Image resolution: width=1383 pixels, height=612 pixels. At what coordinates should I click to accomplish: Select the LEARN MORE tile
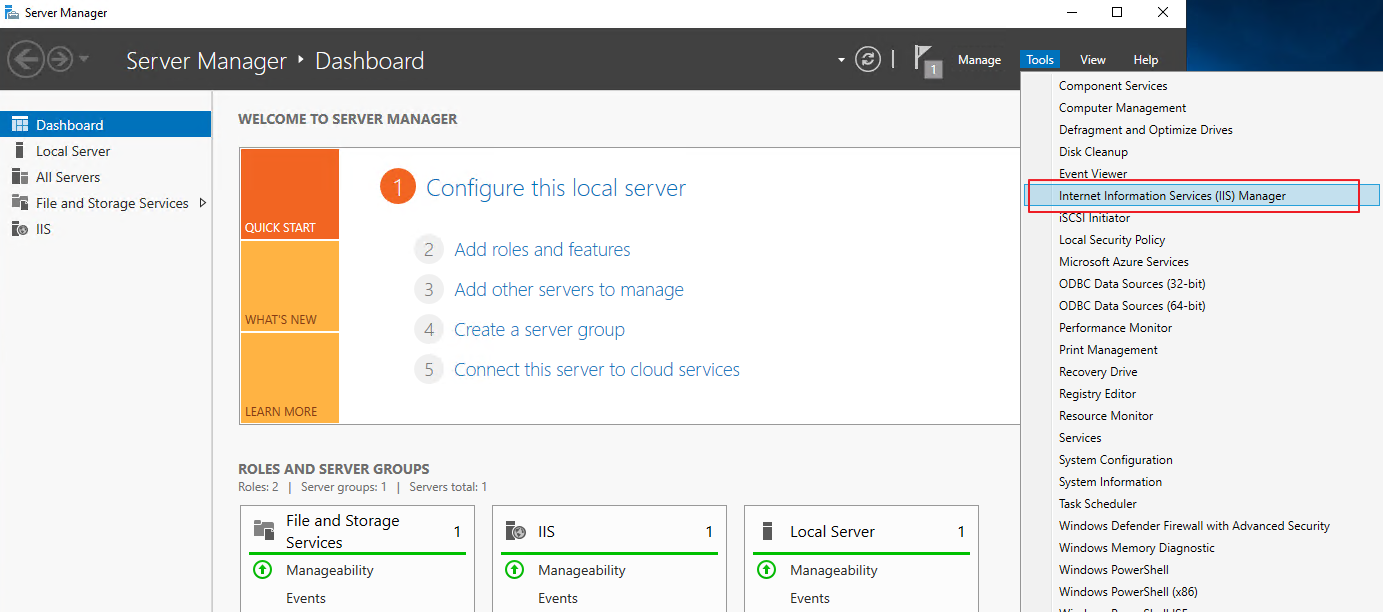tap(290, 378)
